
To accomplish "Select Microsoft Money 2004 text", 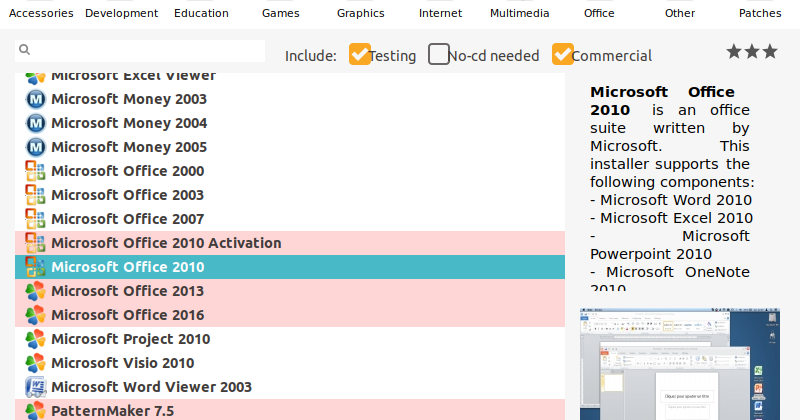I will [x=129, y=123].
